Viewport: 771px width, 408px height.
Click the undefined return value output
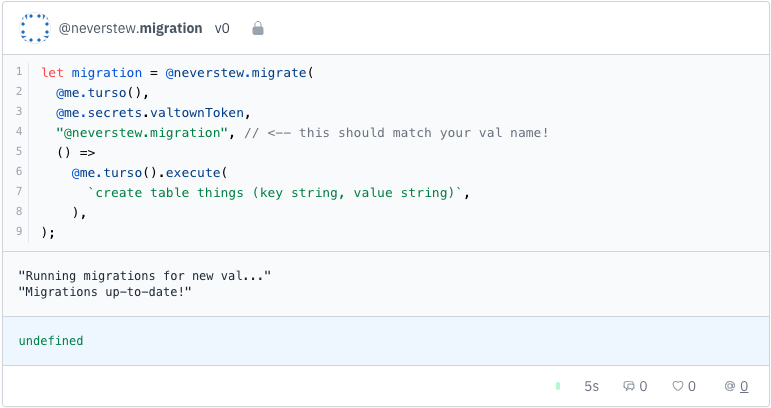(x=51, y=341)
